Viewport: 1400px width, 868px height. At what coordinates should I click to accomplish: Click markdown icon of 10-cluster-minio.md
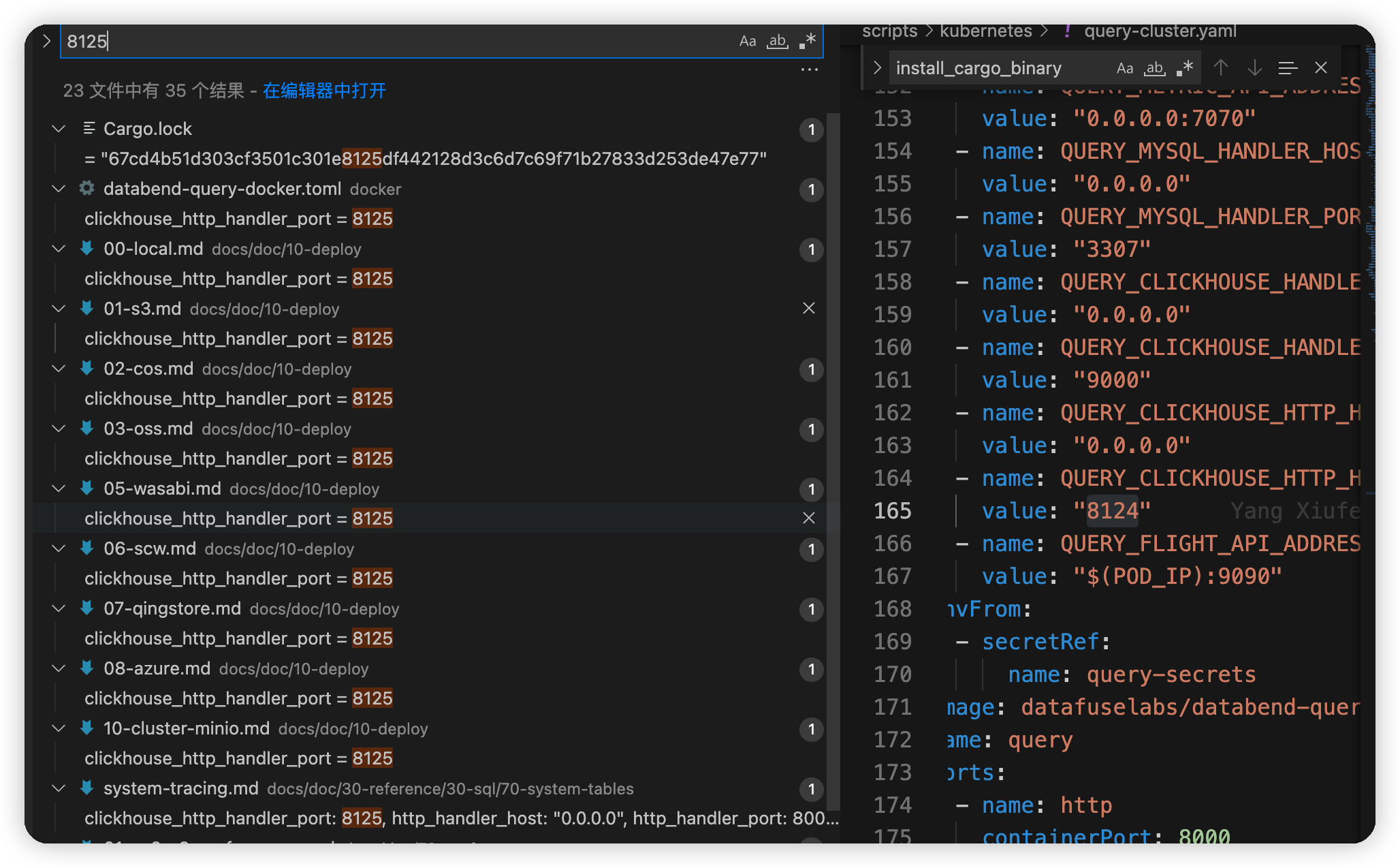click(x=86, y=728)
